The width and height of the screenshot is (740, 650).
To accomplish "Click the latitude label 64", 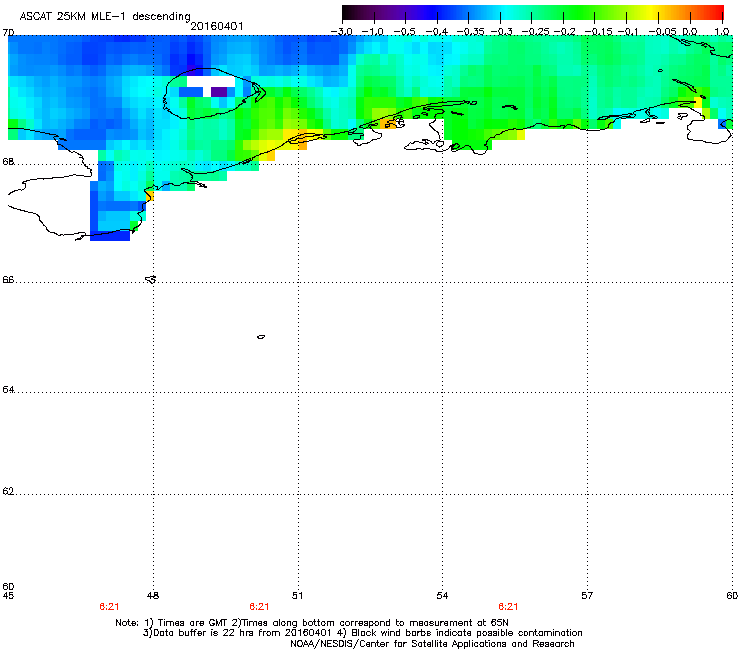I will tap(8, 390).
